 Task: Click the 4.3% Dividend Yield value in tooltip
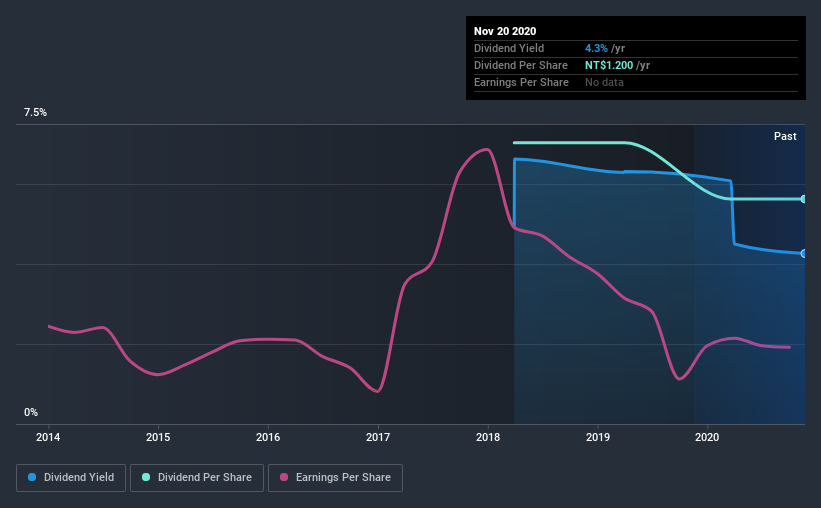(x=596, y=48)
